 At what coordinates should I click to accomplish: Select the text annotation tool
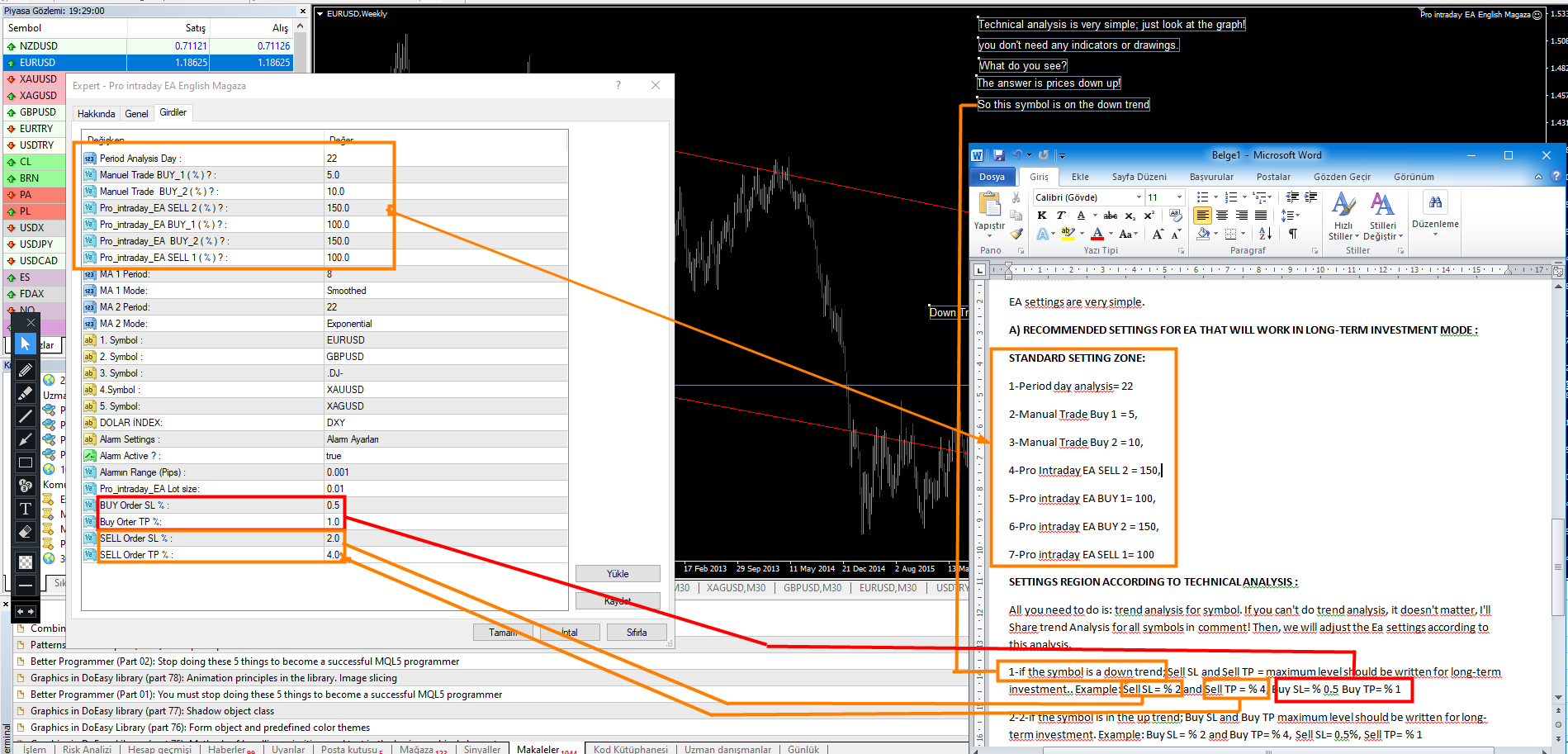pyautogui.click(x=26, y=509)
